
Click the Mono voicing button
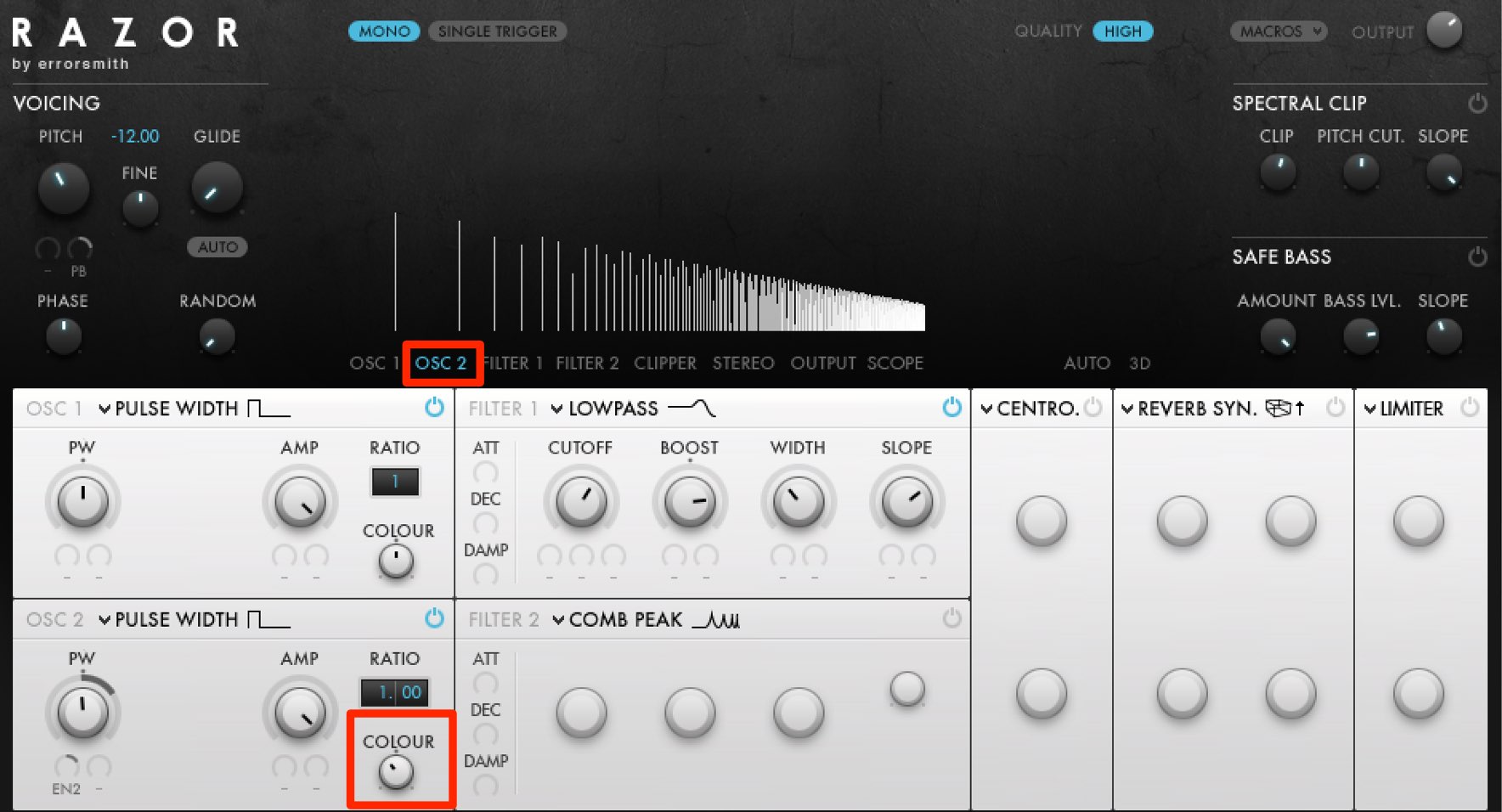point(384,31)
